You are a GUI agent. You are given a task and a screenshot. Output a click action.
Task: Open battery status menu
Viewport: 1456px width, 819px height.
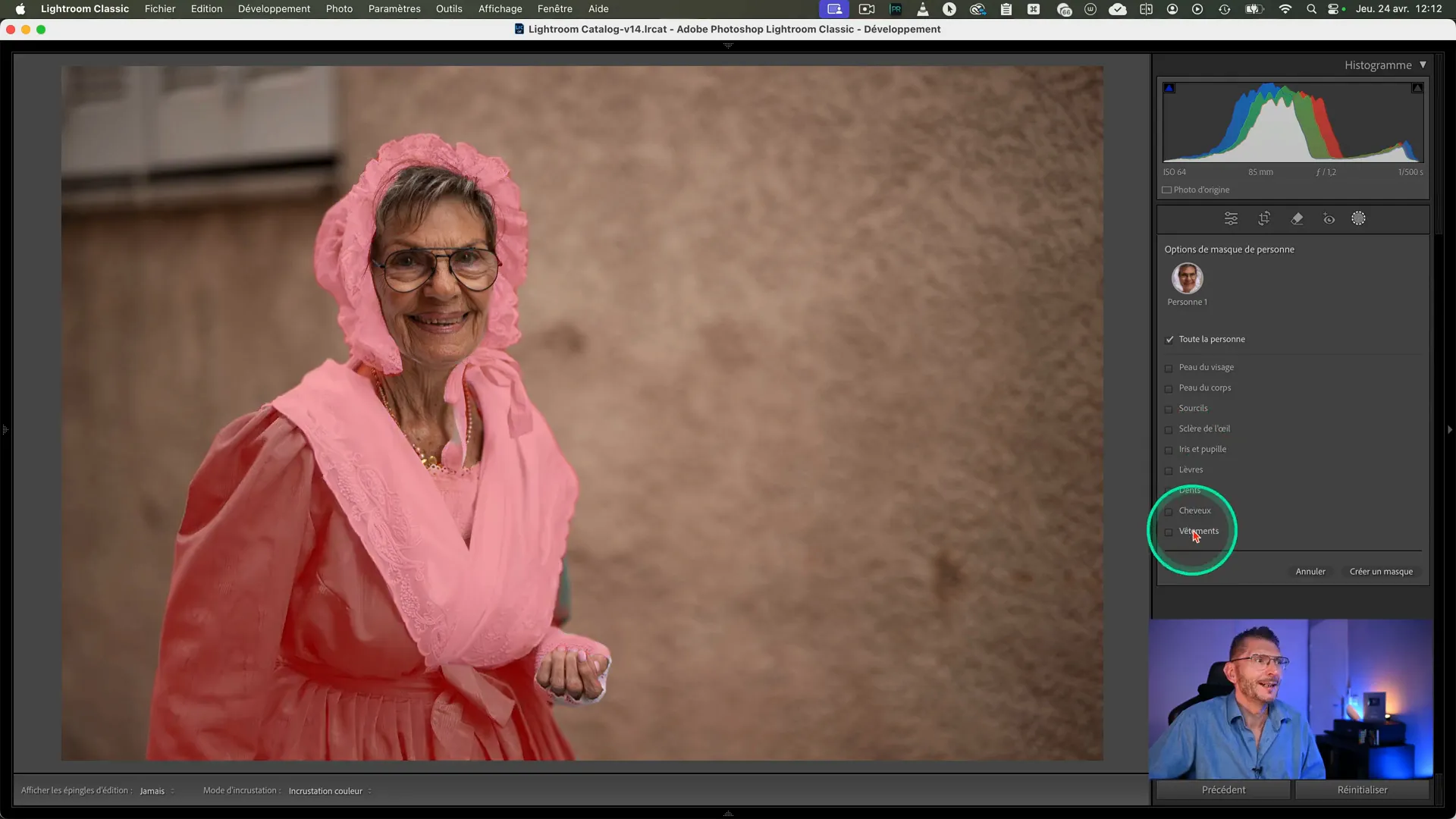click(1254, 9)
